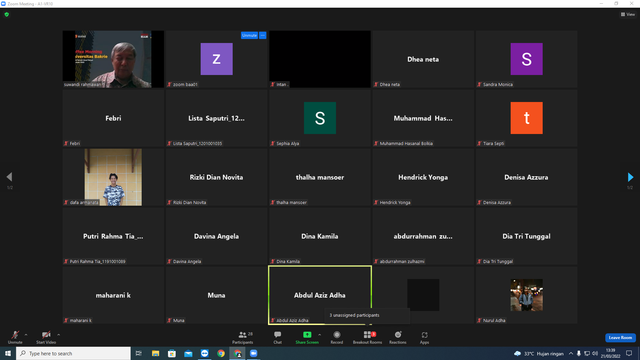Click Muhammad Has... name
This screenshot has height=360, width=640.
pyautogui.click(x=423, y=118)
